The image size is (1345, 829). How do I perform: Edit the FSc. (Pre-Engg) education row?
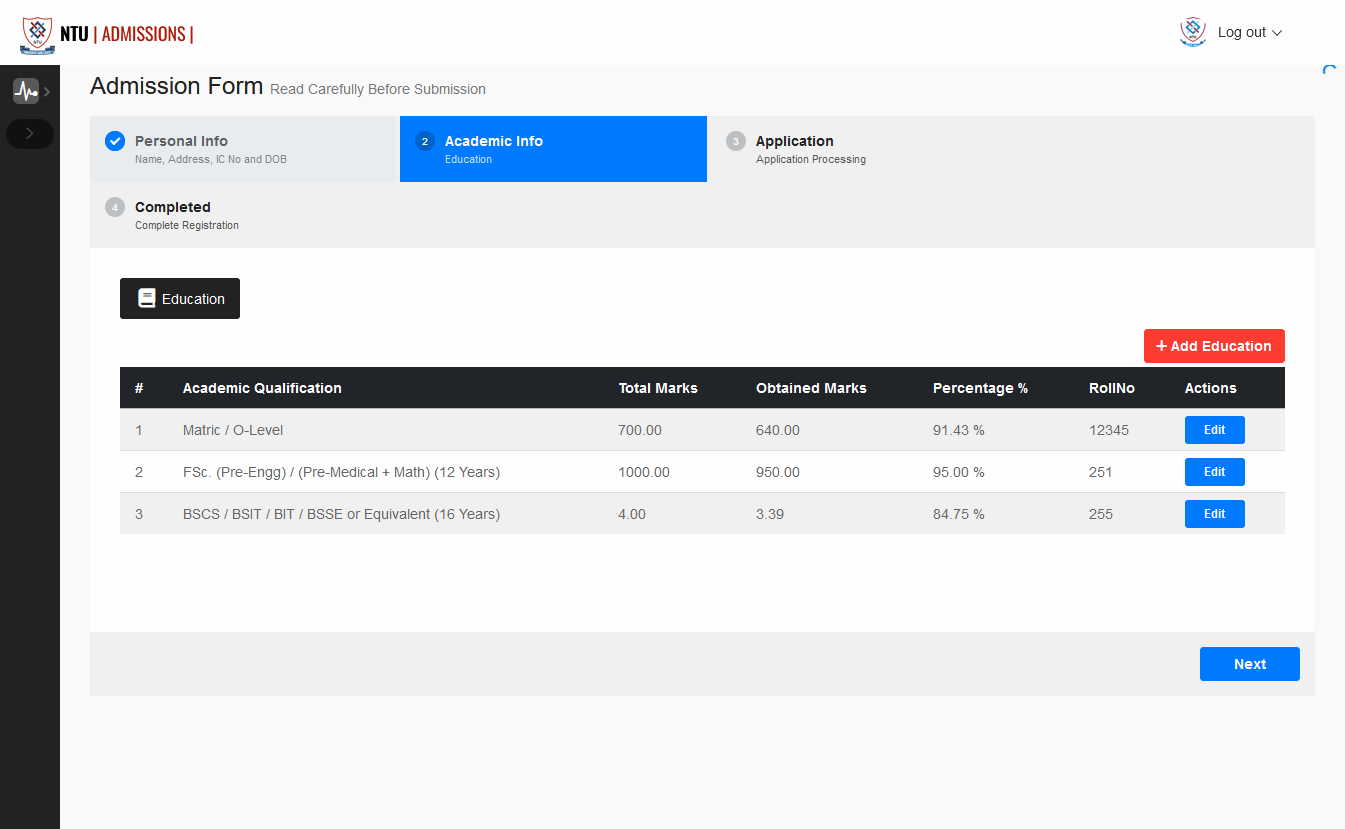pos(1214,472)
